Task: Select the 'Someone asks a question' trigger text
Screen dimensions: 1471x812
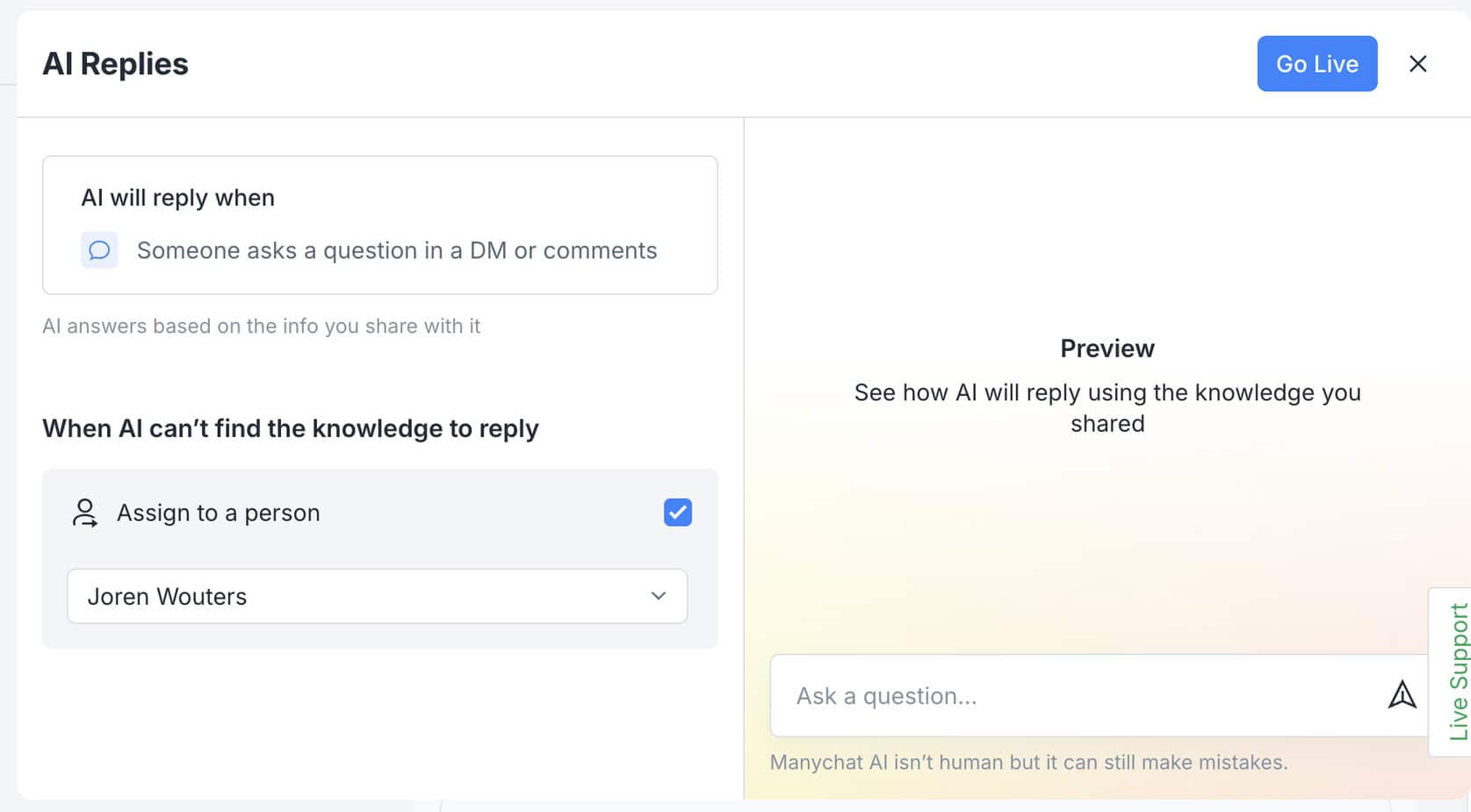Action: (x=397, y=251)
